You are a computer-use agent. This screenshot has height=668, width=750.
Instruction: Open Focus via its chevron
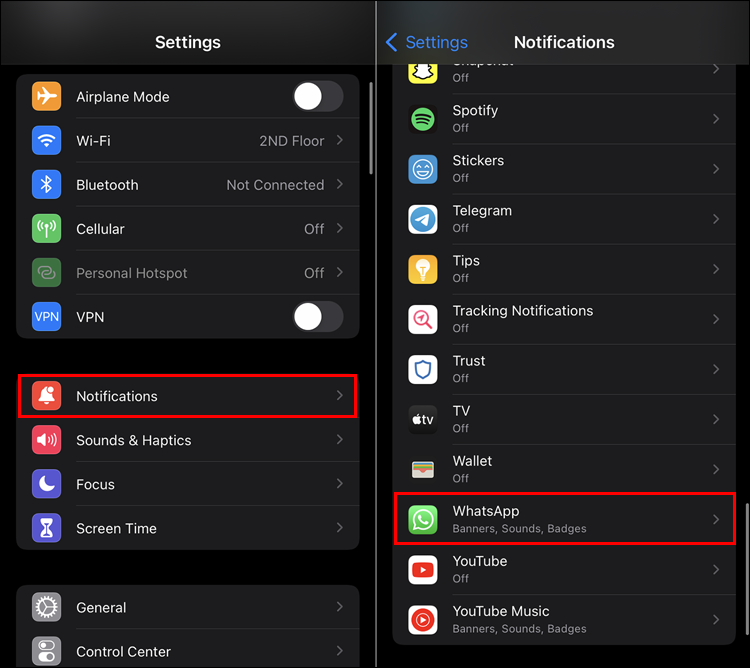[x=340, y=483]
